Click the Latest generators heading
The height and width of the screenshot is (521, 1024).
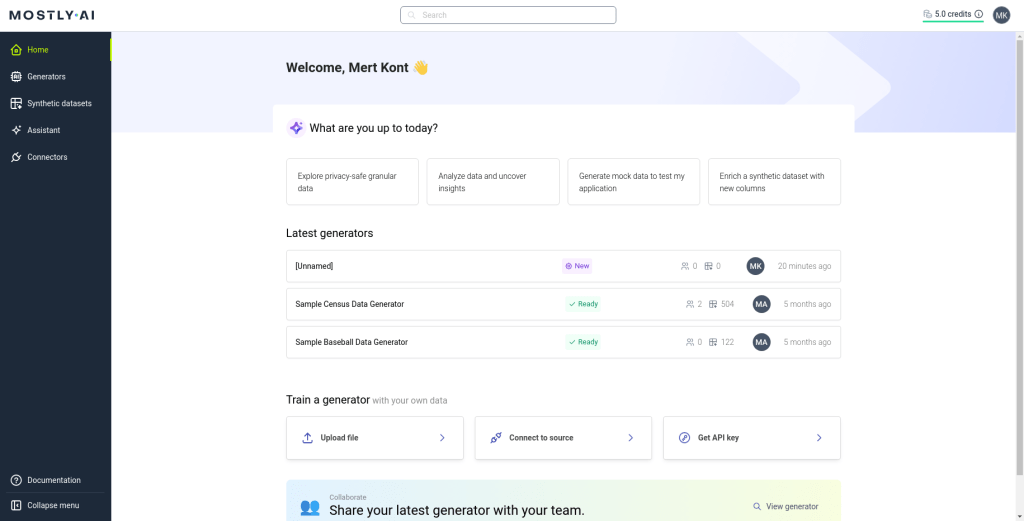pos(330,233)
